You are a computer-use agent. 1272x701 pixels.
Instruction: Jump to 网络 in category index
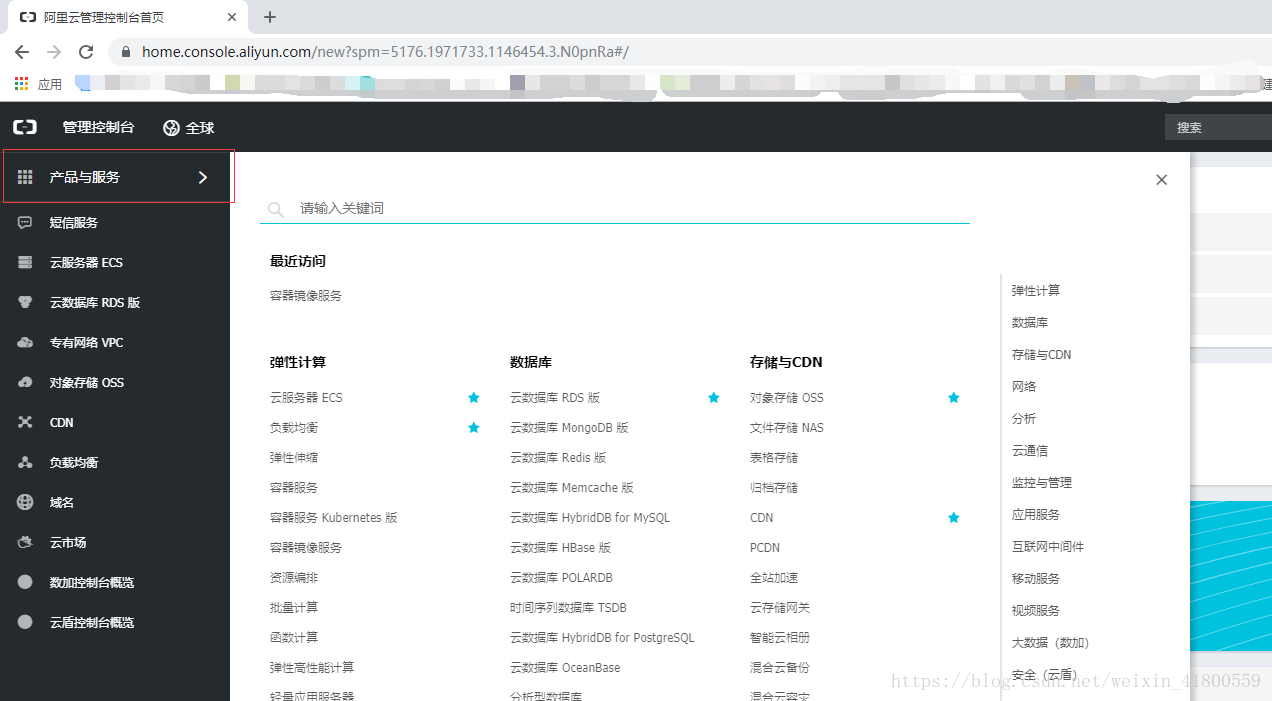click(1024, 387)
